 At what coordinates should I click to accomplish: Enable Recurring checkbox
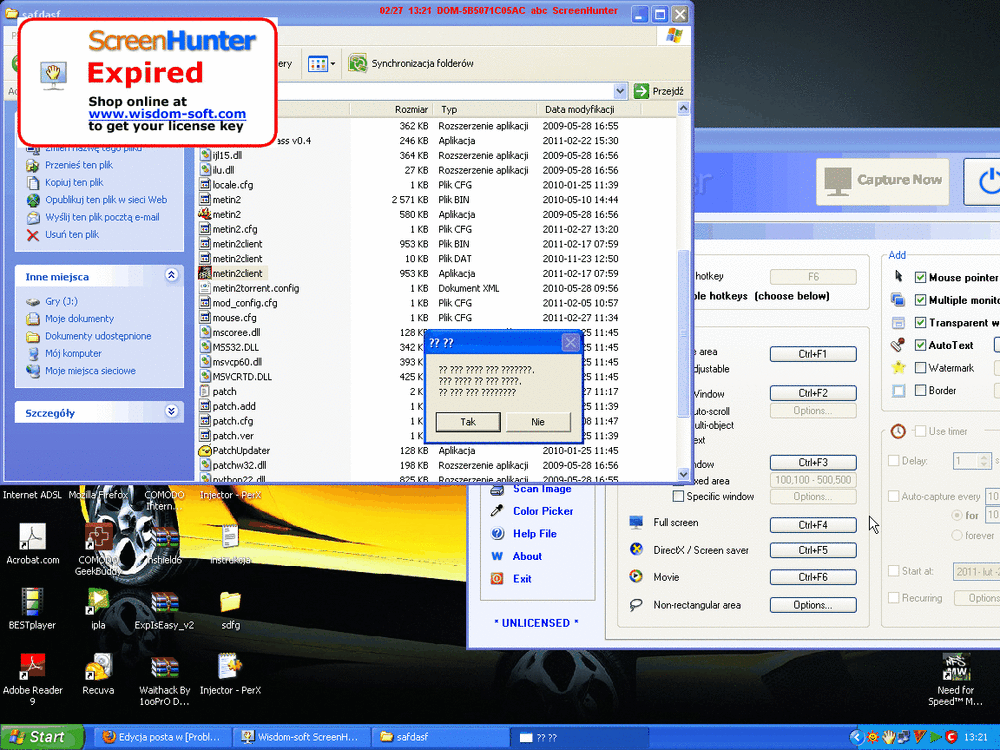coord(893,598)
